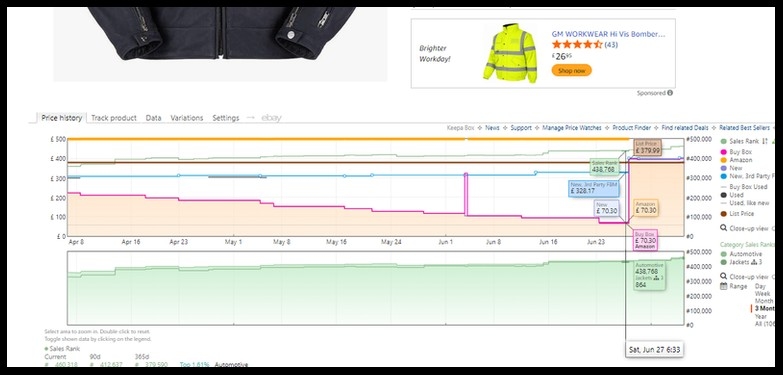Click the Range calendar icon

coord(724,287)
